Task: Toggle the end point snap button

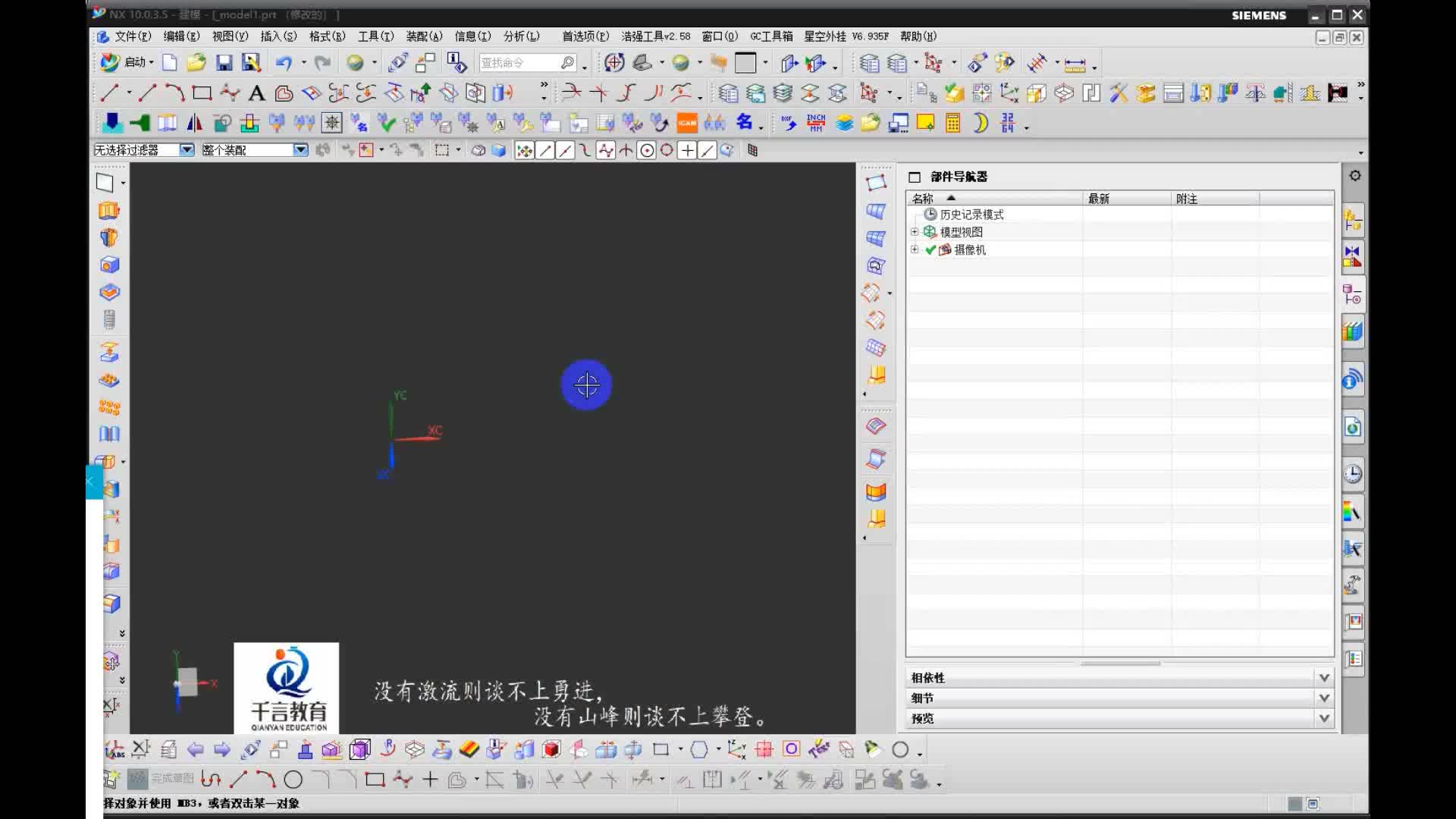Action: click(545, 150)
